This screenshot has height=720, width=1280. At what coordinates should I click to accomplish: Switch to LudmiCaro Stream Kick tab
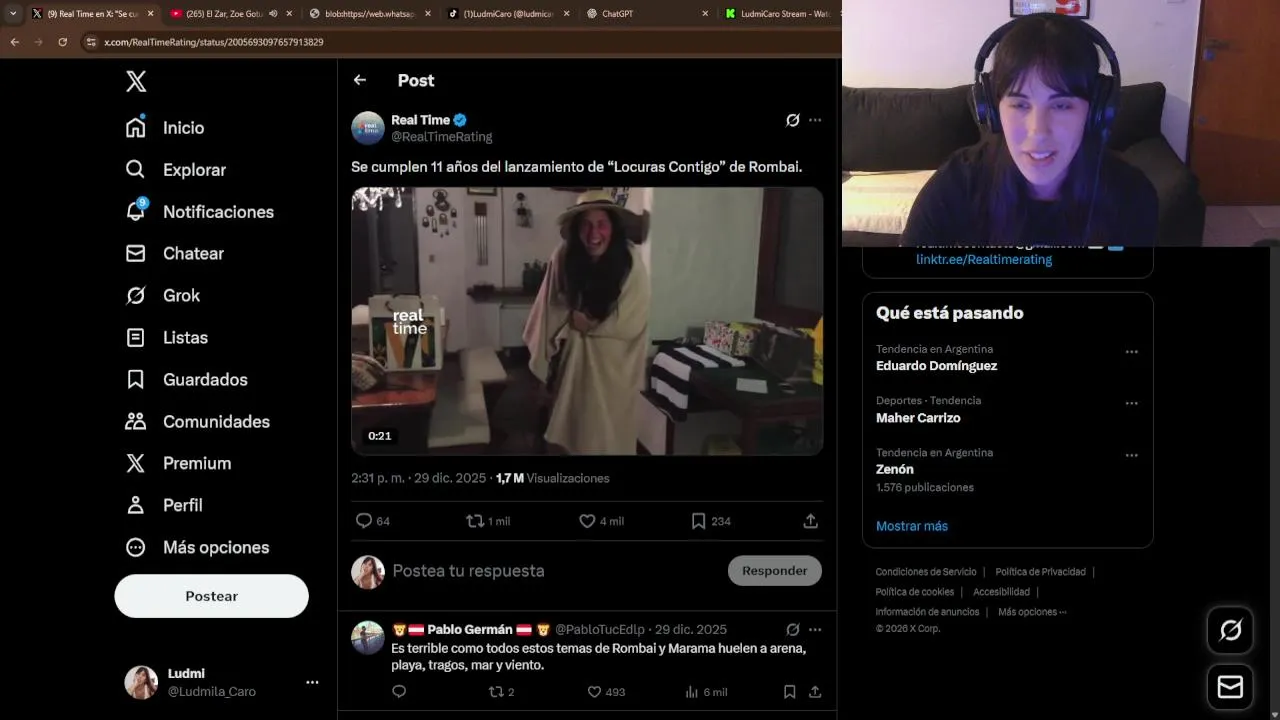[x=781, y=14]
